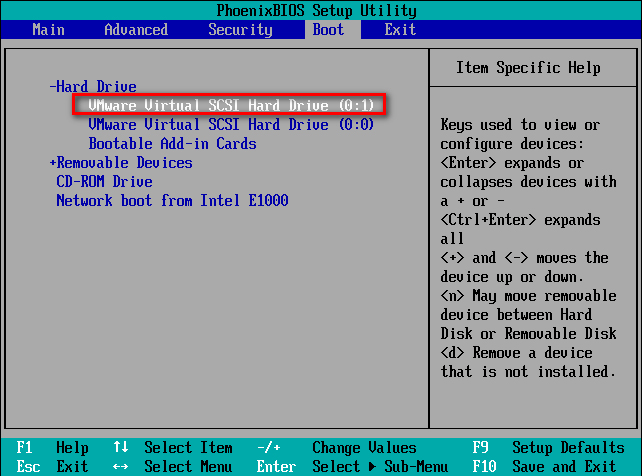Select Network boot from Intel E1000
Viewport: 642px width, 476px height.
(172, 201)
